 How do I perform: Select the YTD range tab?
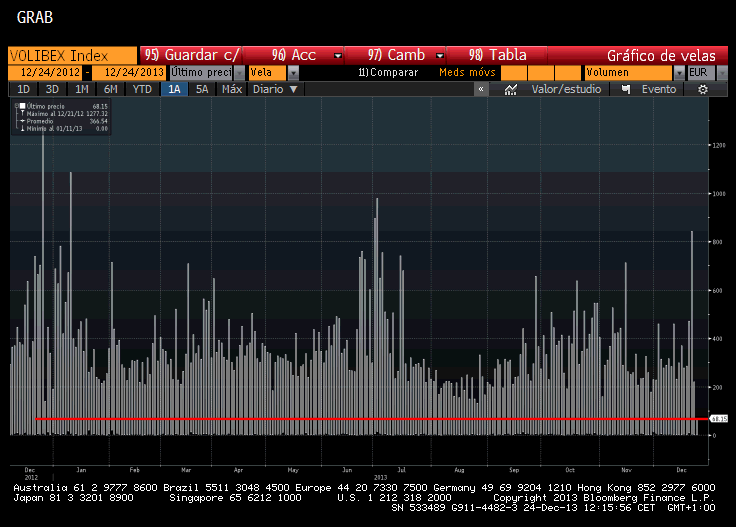(142, 89)
